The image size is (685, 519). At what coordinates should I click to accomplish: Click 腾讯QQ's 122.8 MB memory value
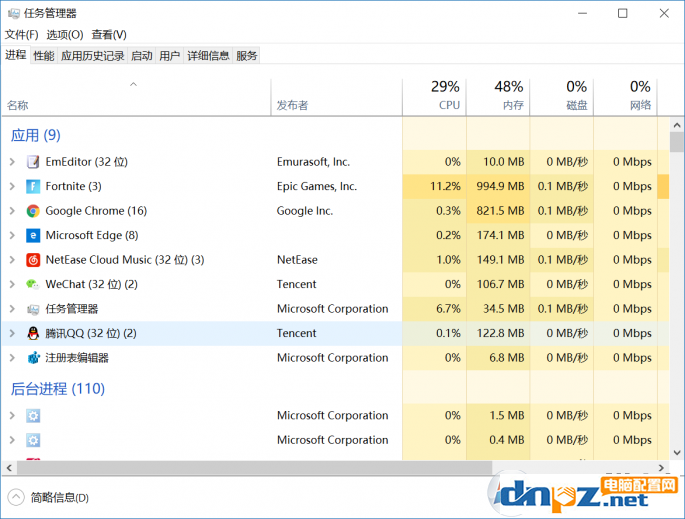pyautogui.click(x=500, y=333)
